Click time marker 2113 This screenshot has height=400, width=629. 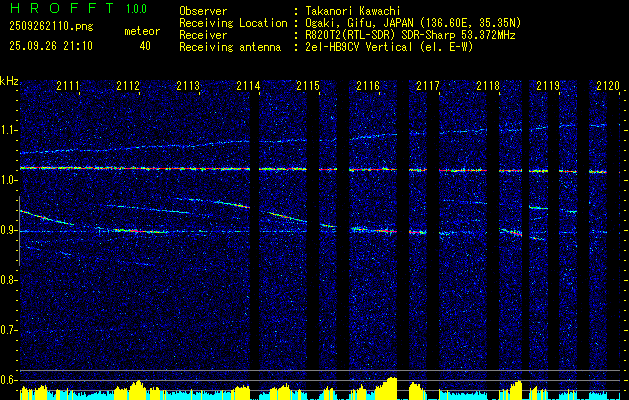(188, 86)
